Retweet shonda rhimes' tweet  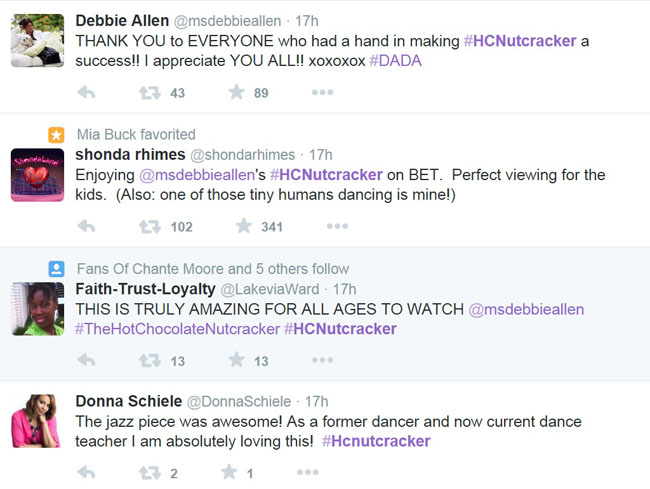click(x=150, y=227)
